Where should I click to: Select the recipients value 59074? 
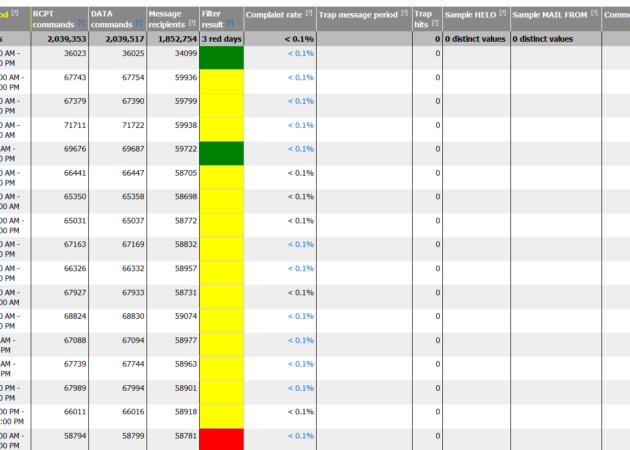[186, 316]
